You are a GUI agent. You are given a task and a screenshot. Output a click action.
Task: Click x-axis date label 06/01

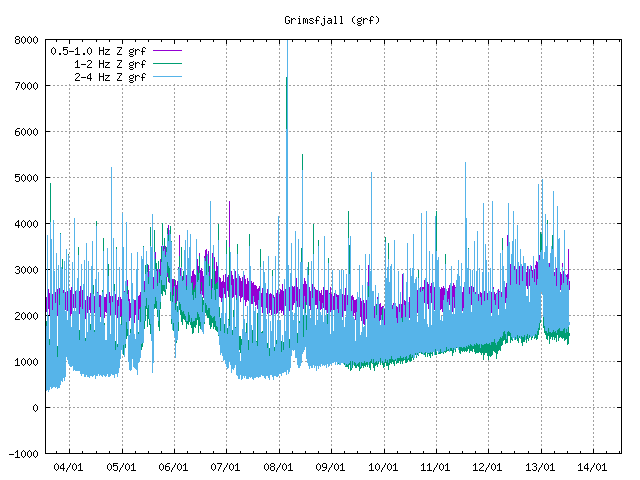pos(173,467)
